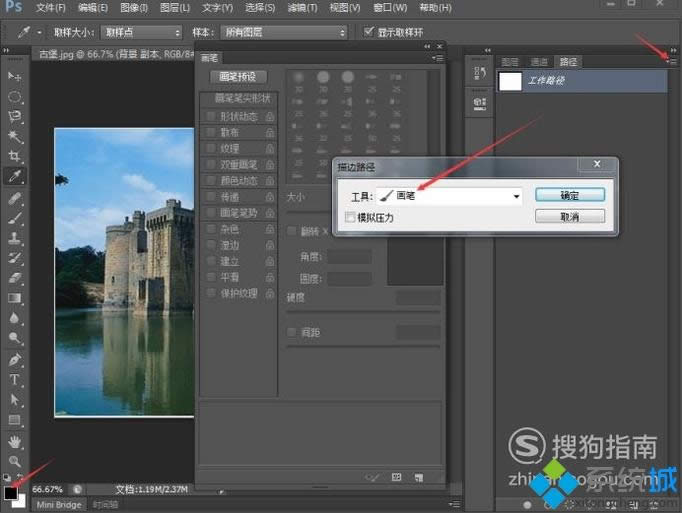Viewport: 682px width, 513px height.
Task: Select the History Brush tool
Action: click(14, 258)
